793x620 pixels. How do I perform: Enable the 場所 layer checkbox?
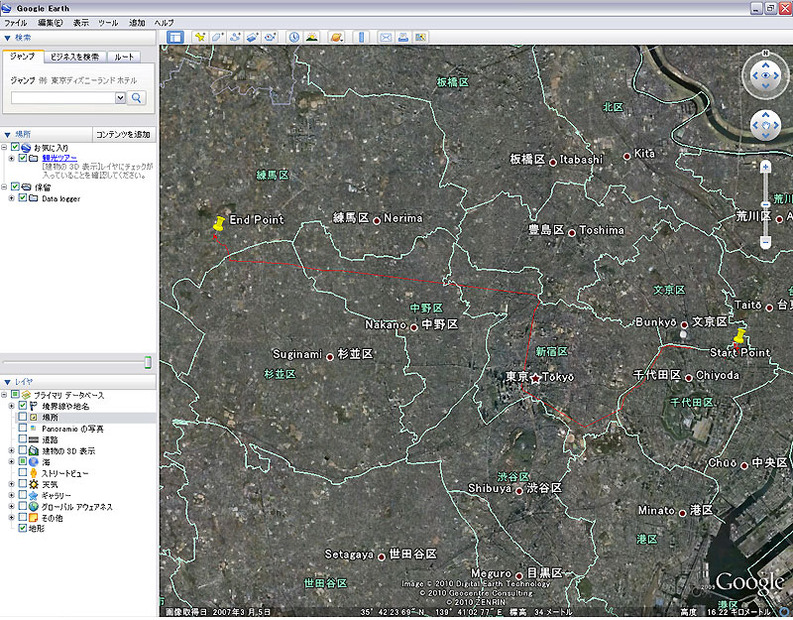point(22,417)
